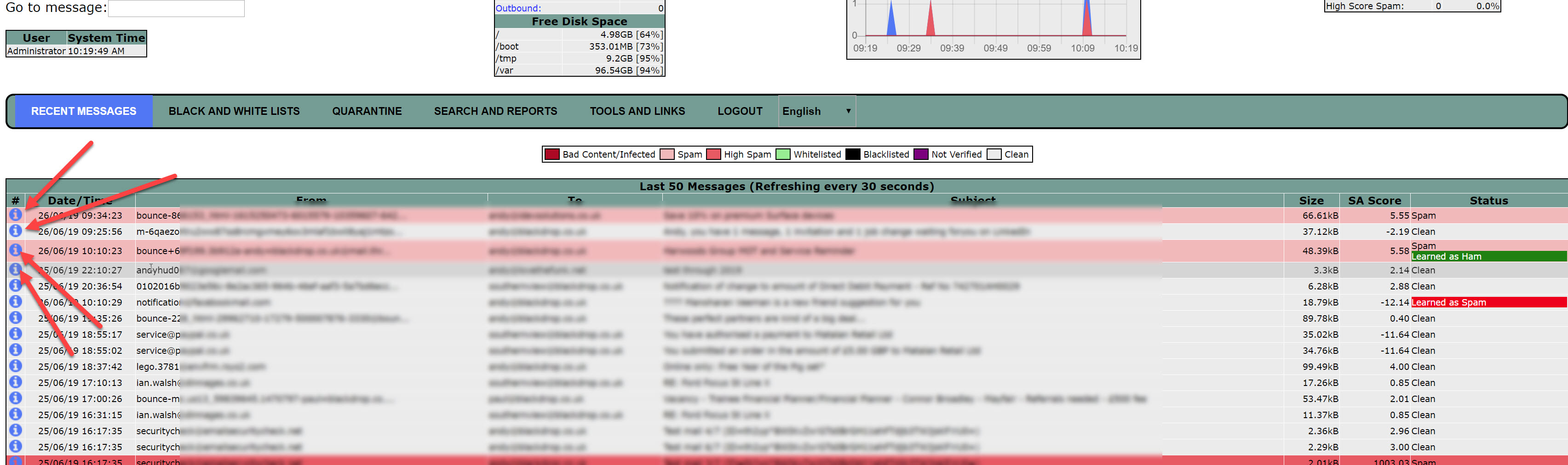Click info icon for 25/06/19 17:10:13 message

pos(15,382)
